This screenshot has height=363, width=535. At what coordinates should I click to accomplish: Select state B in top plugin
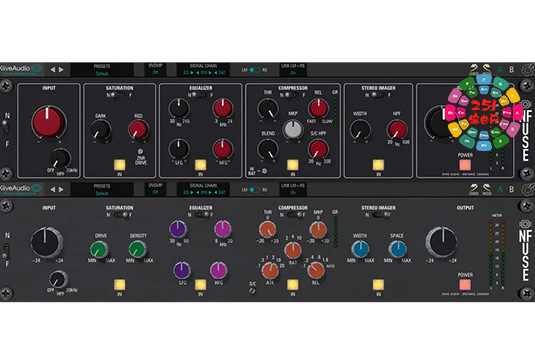(x=511, y=70)
